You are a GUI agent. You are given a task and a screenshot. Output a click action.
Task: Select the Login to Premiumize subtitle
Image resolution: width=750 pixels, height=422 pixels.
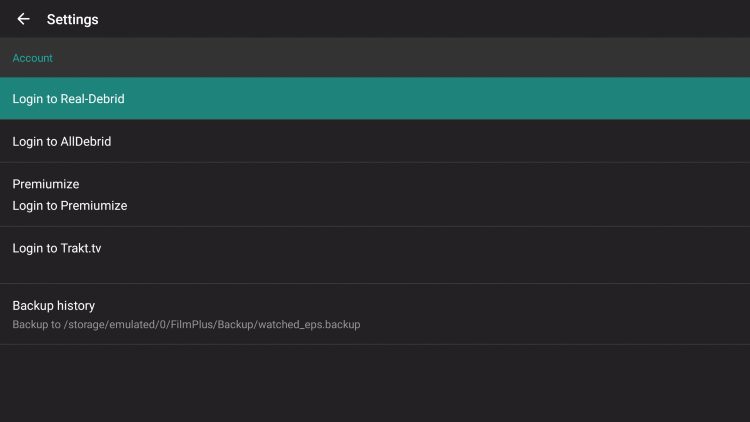[x=69, y=205]
